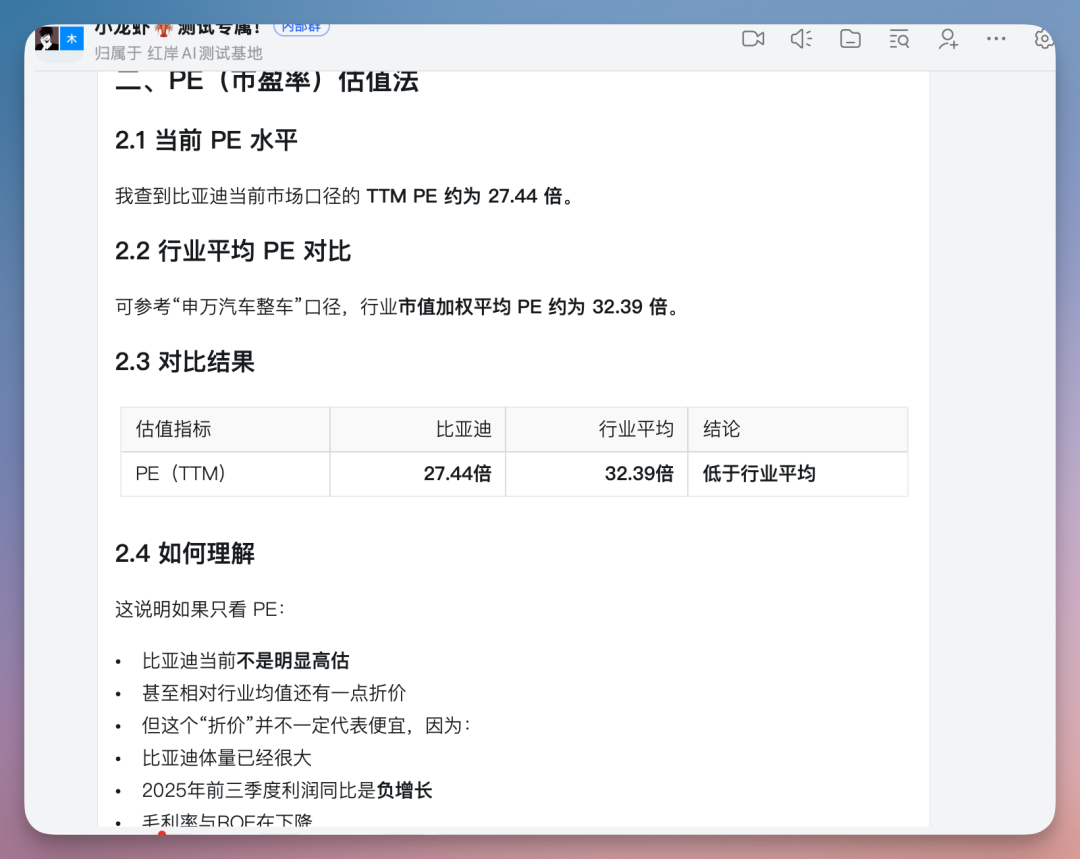Start a video call in the group
Viewport: 1080px width, 859px height.
point(753,39)
